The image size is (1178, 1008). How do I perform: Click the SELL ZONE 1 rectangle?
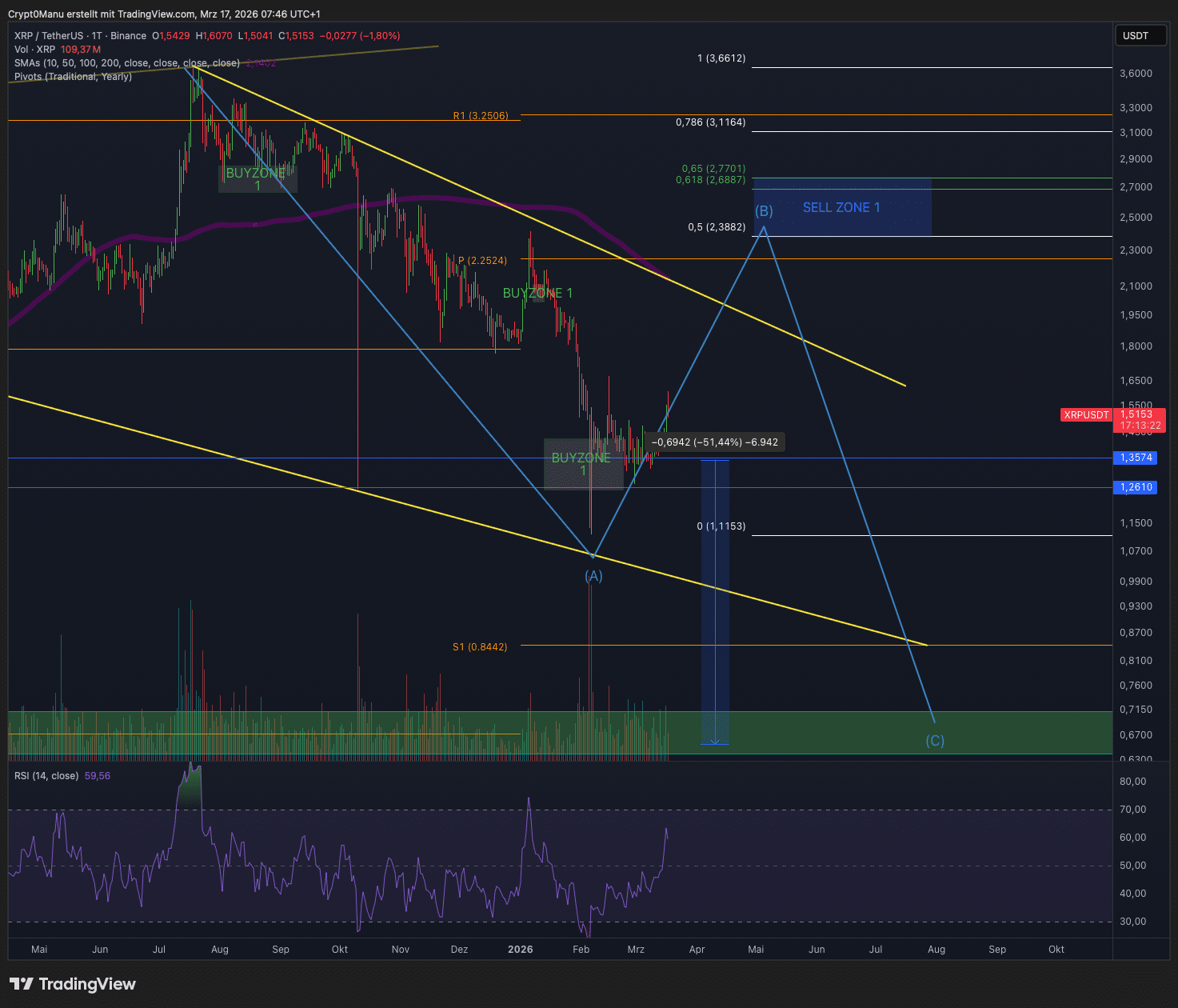841,207
